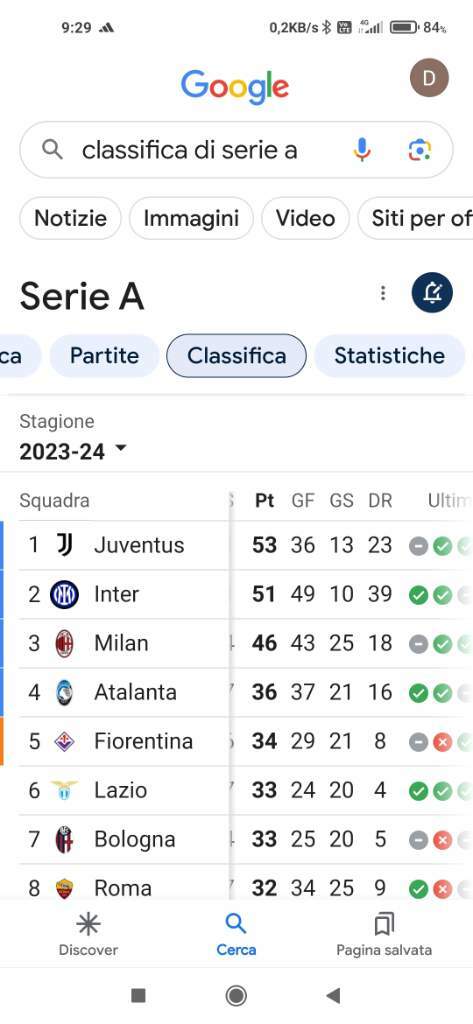Tap the Android home circle button
This screenshot has height=1024, width=473.
[x=236, y=995]
